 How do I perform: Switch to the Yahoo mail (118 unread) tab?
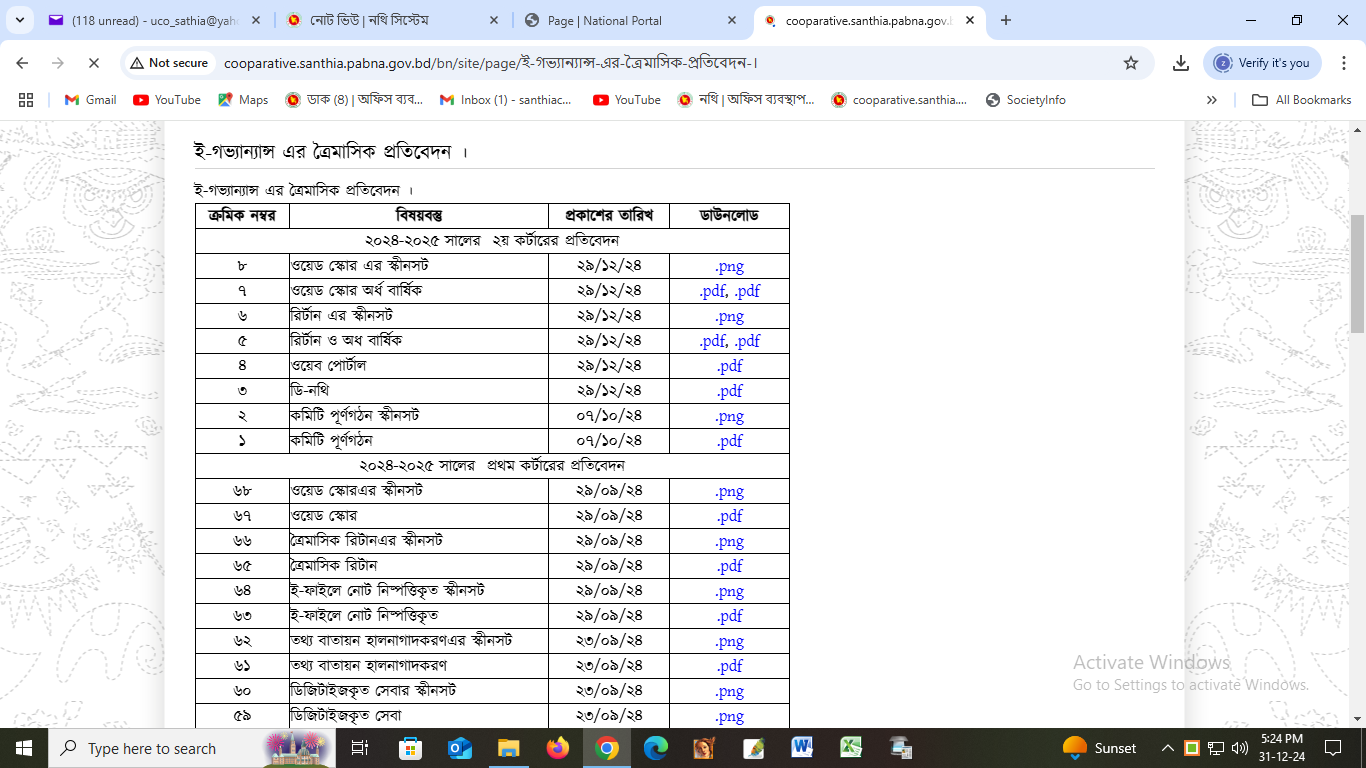[x=150, y=20]
